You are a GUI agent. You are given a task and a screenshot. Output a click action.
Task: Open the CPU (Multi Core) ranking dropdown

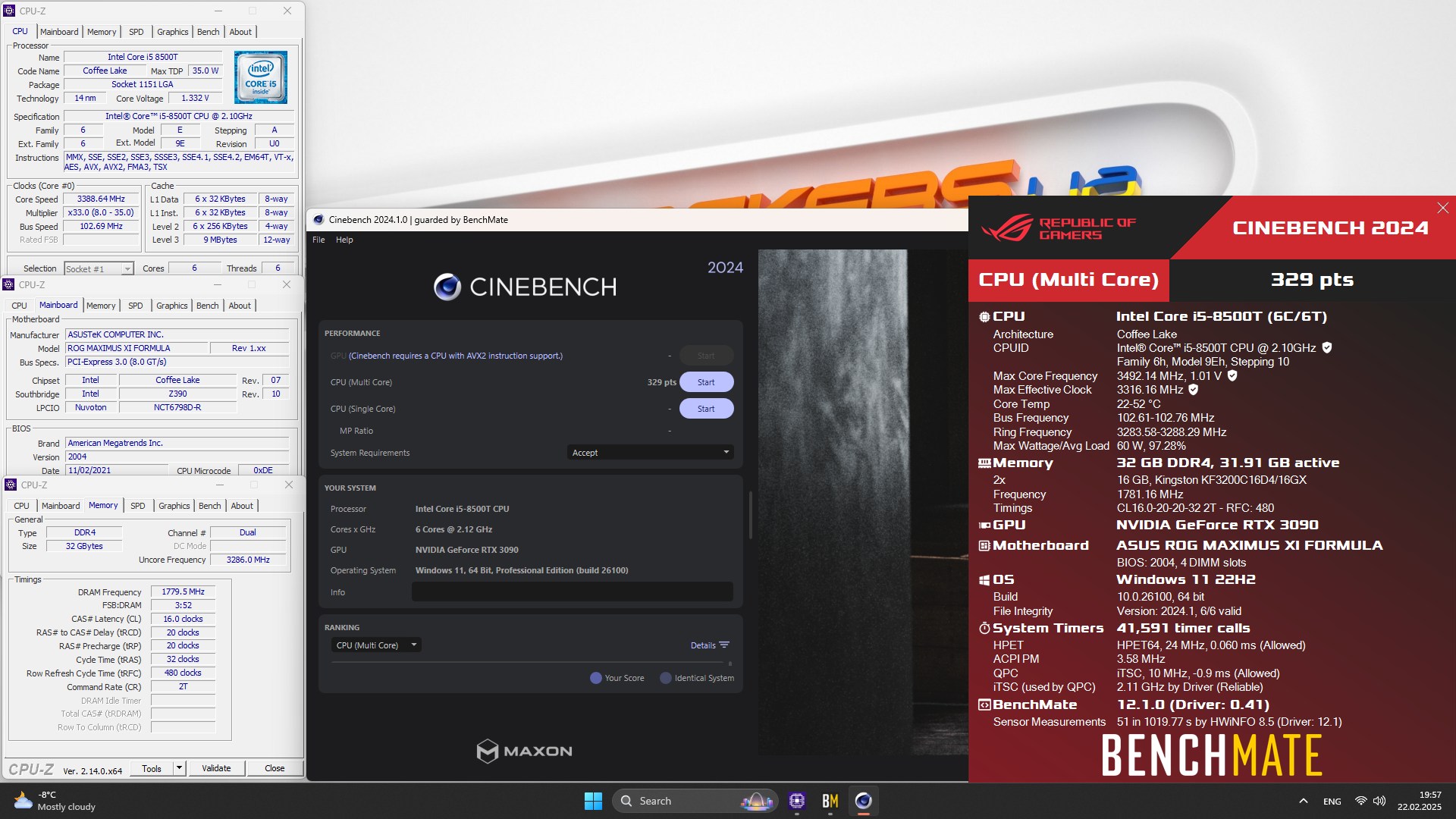(376, 645)
